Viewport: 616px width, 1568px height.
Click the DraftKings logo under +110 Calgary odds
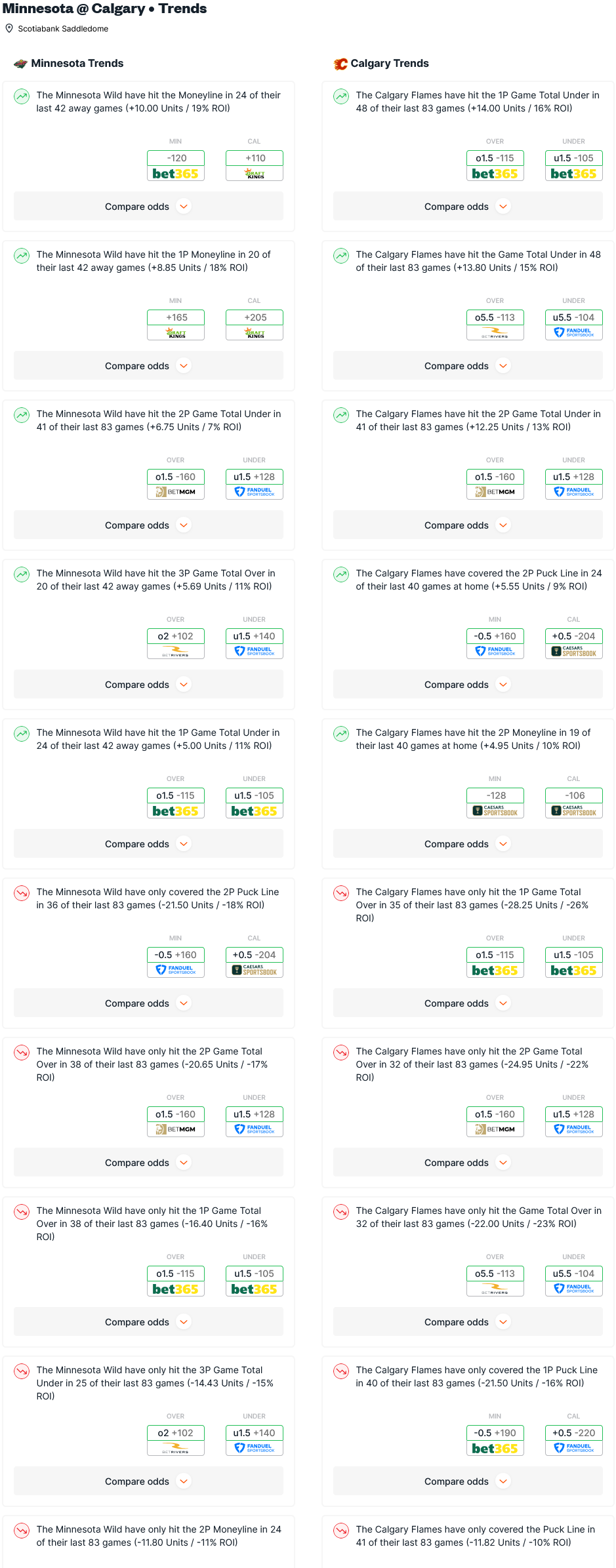click(x=255, y=174)
